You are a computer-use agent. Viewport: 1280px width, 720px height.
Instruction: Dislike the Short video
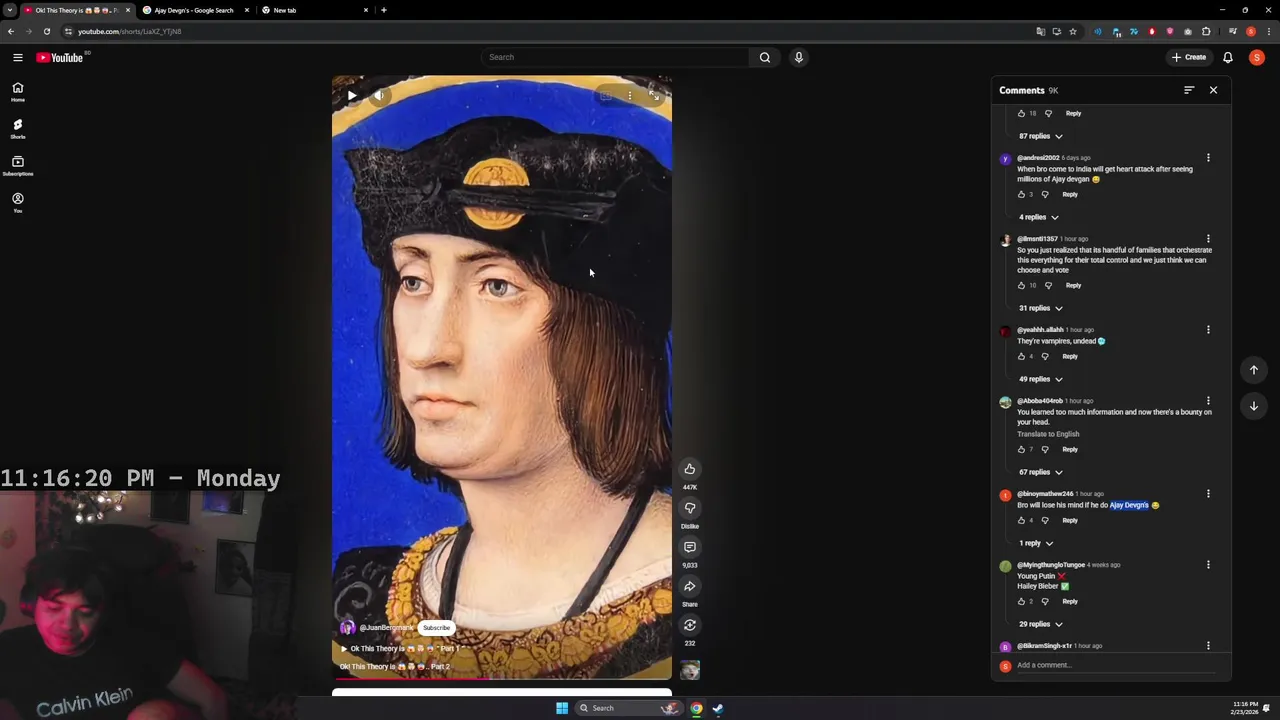click(690, 508)
